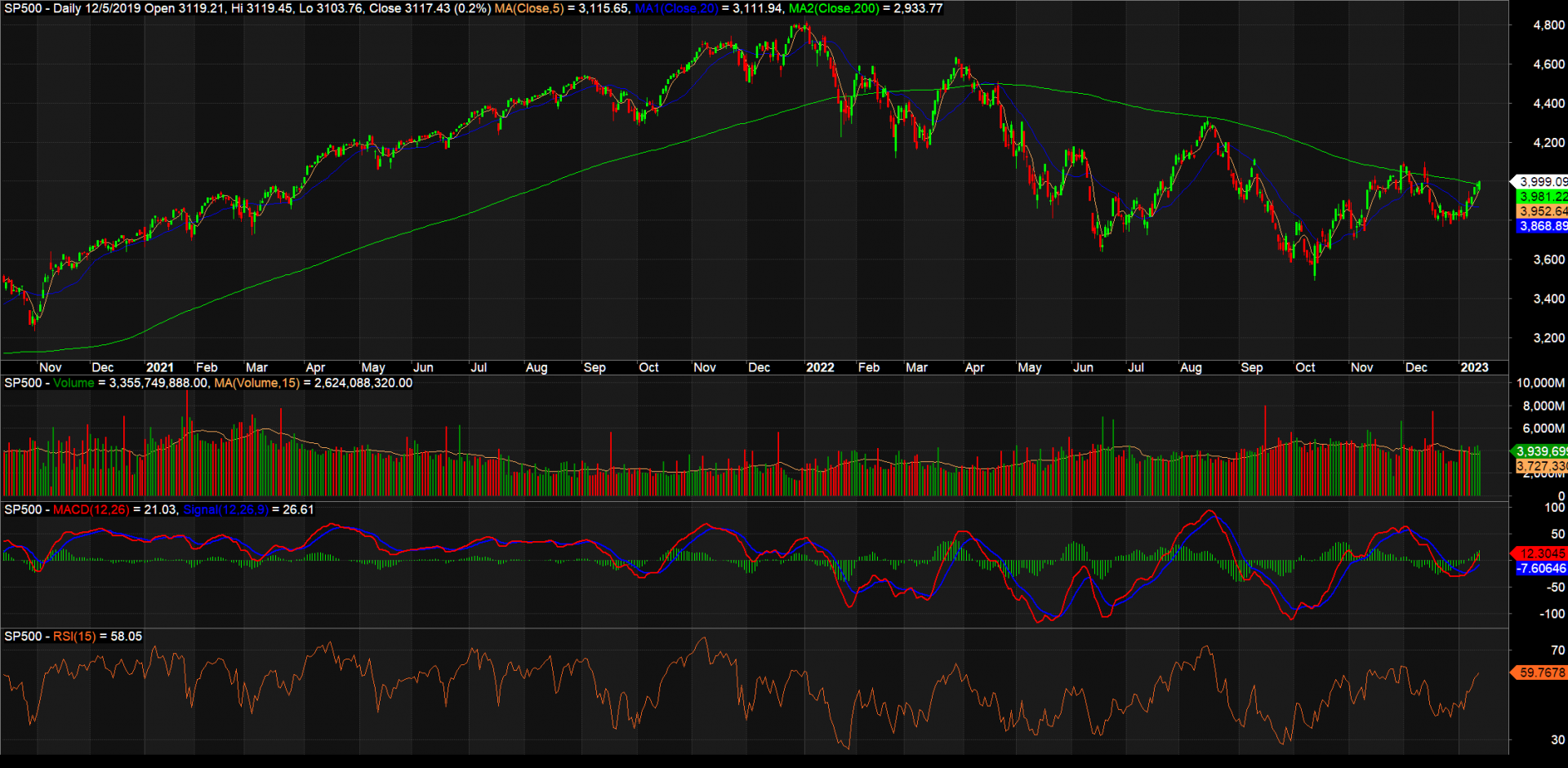The width and height of the screenshot is (1568, 768).
Task: Click the 2023 label on the time axis
Action: [1475, 367]
